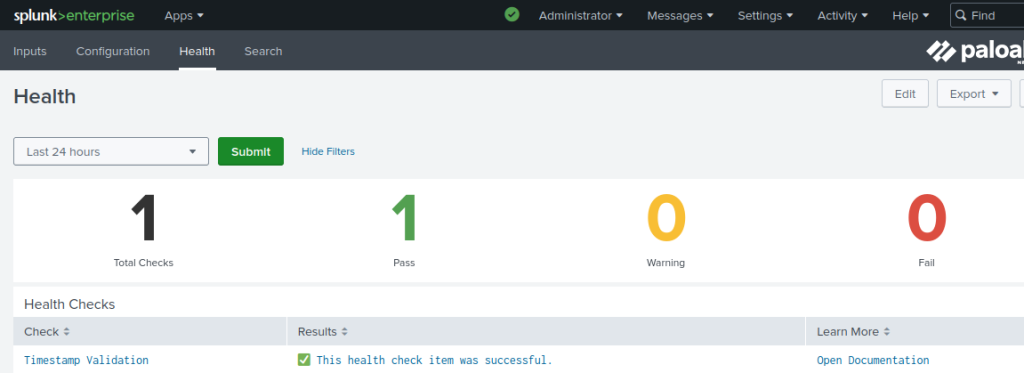
Task: Click the Hide Filters link
Action: click(x=328, y=152)
